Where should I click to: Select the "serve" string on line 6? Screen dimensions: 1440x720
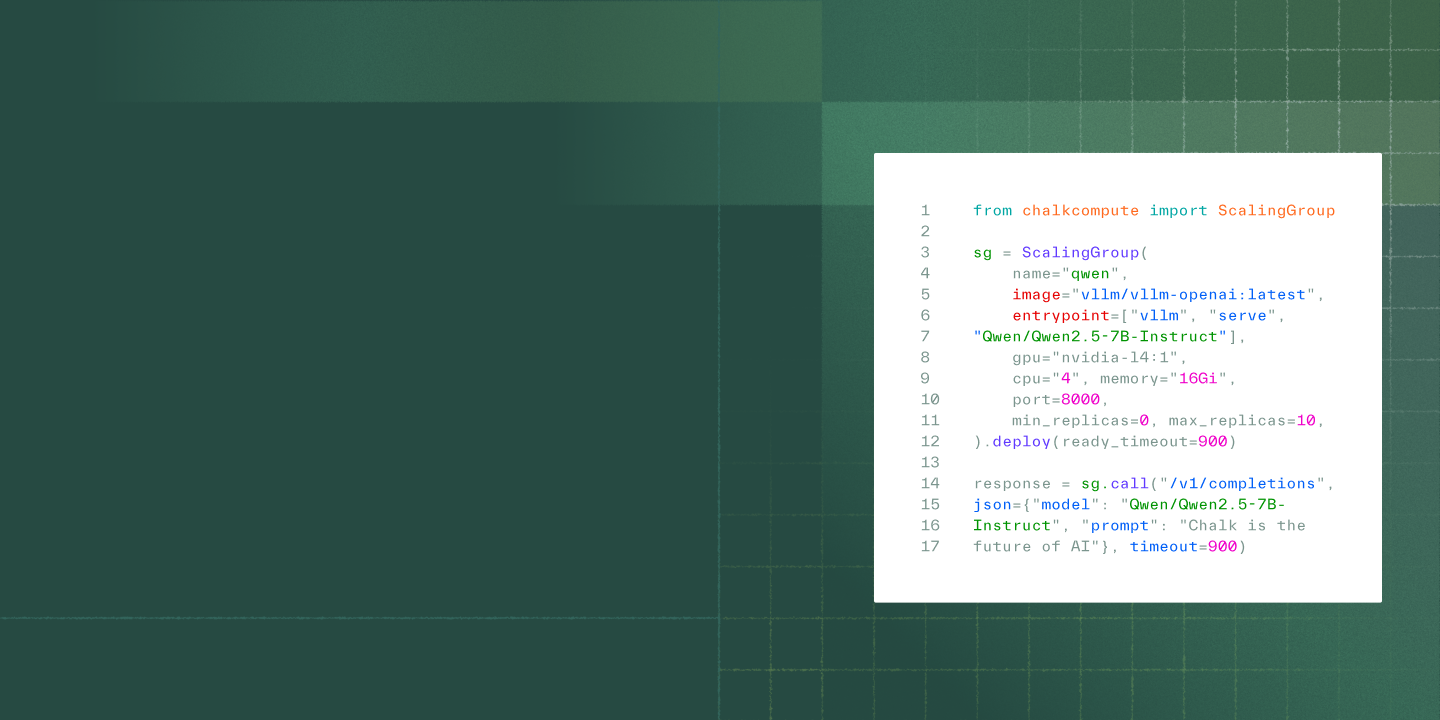(1242, 316)
